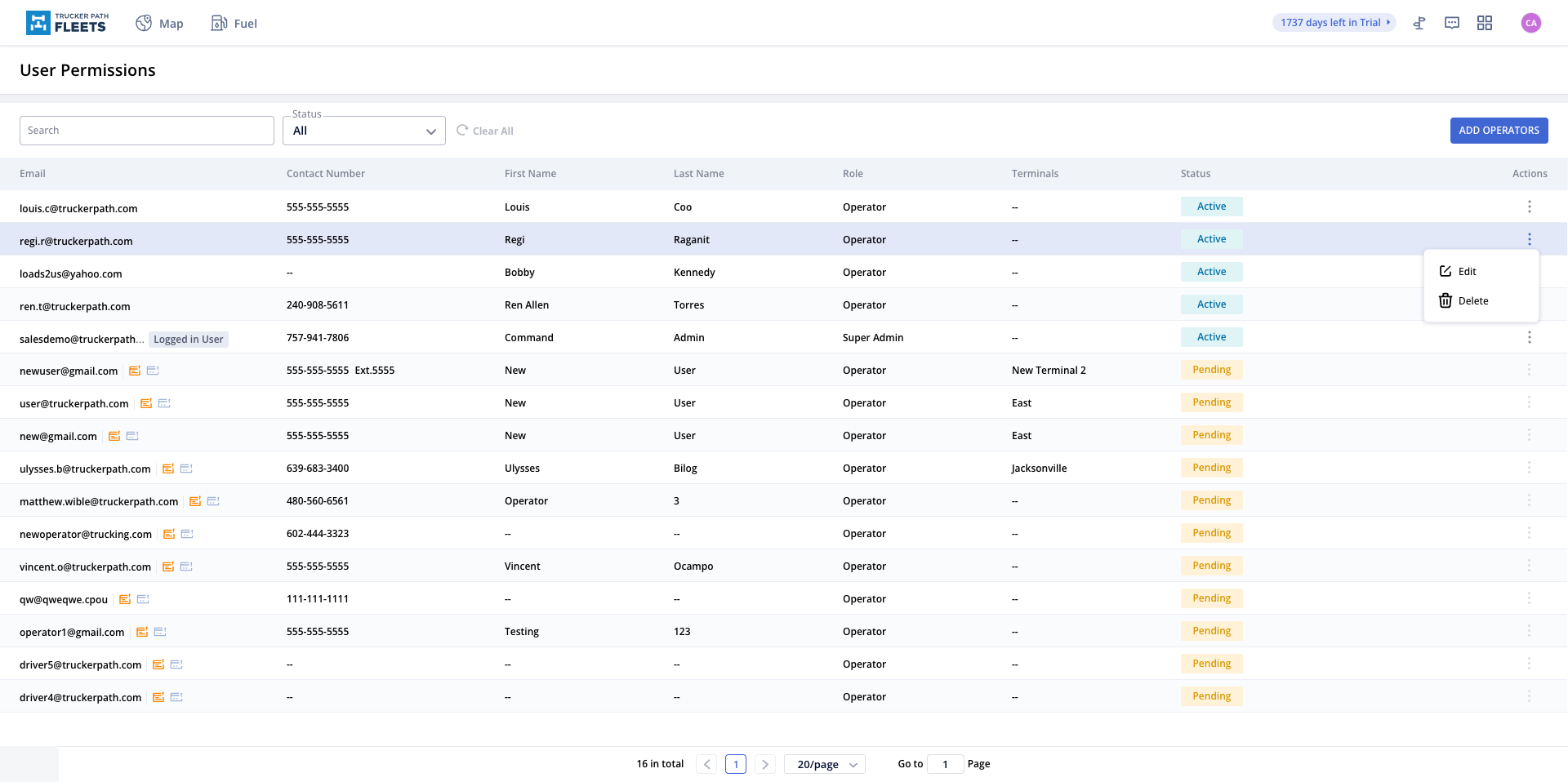
Task: Click the Trucker Path Fleets logo
Action: tap(67, 23)
